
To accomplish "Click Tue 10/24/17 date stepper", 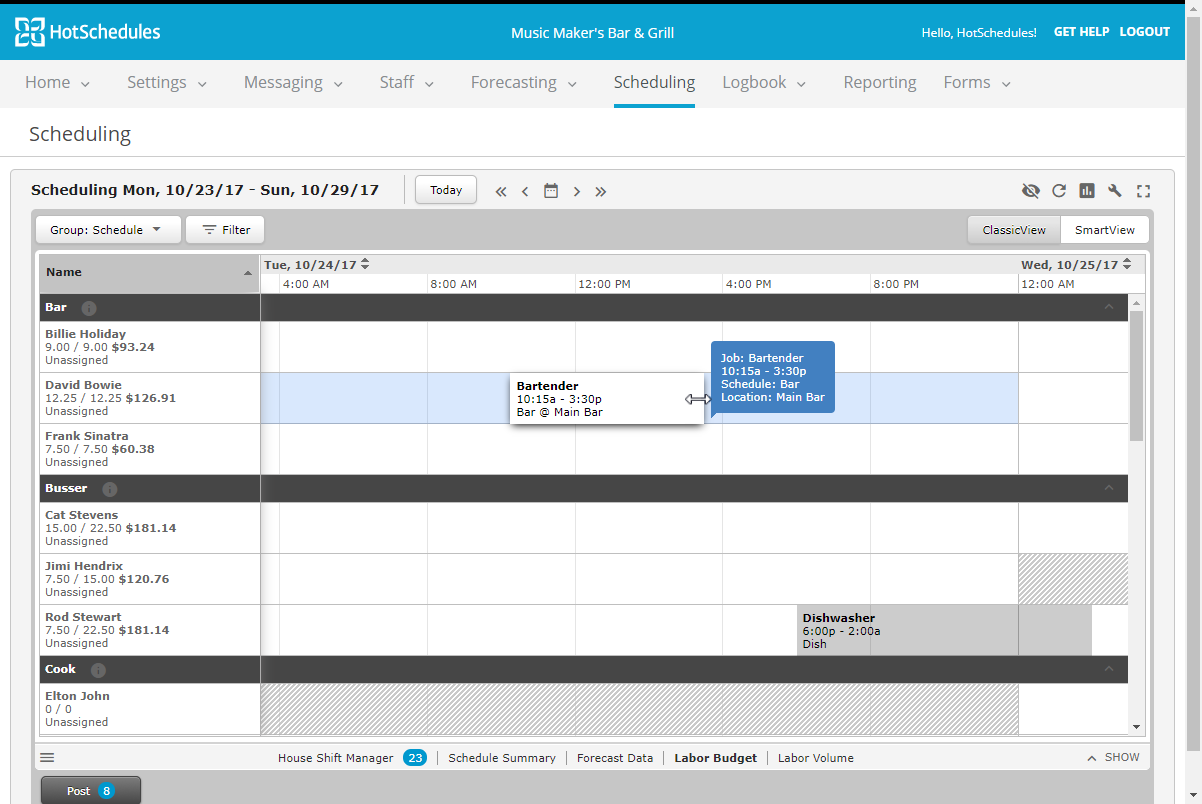I will point(365,264).
